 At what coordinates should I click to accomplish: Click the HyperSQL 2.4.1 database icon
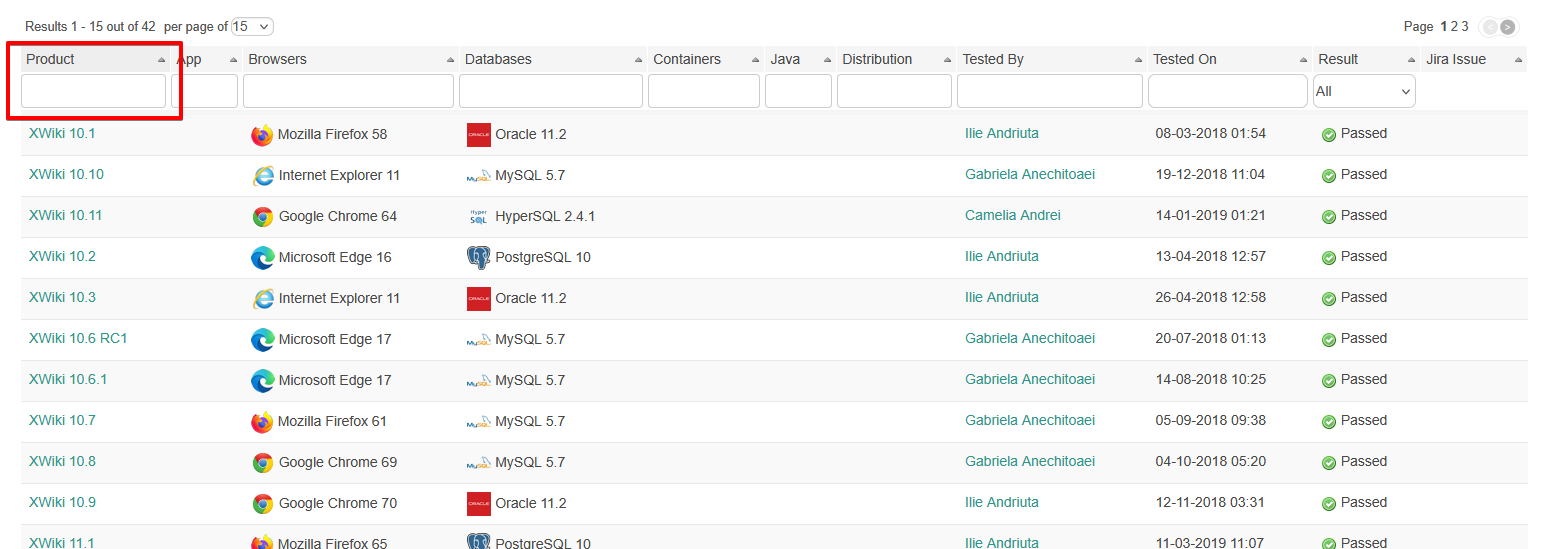479,217
